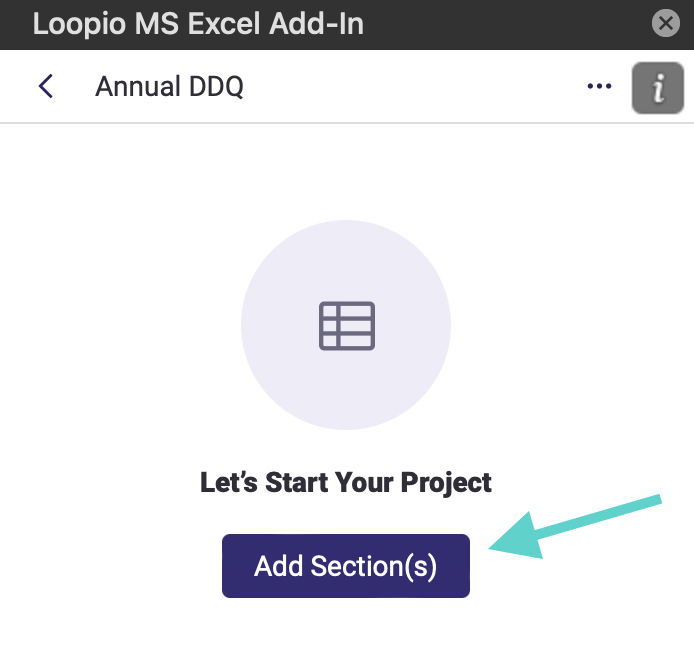
Task: Click the Add Section(s) button
Action: point(346,566)
